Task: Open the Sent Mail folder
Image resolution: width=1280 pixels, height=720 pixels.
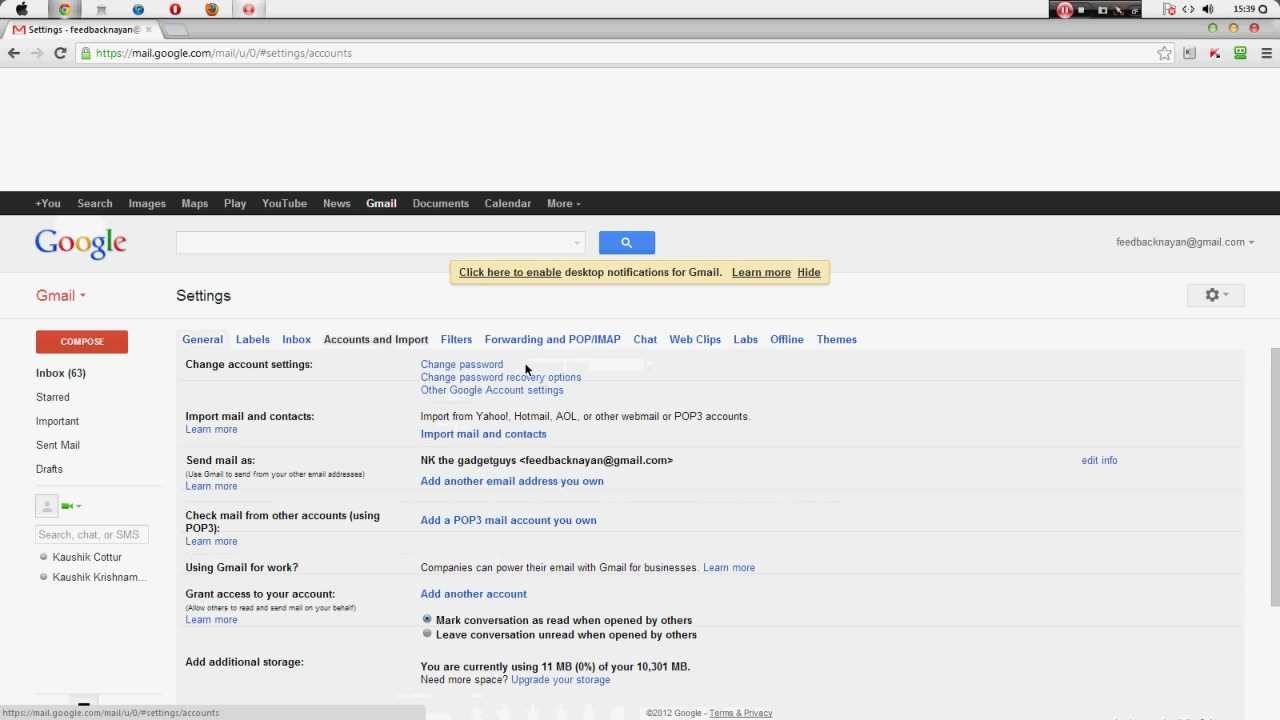Action: [x=58, y=445]
